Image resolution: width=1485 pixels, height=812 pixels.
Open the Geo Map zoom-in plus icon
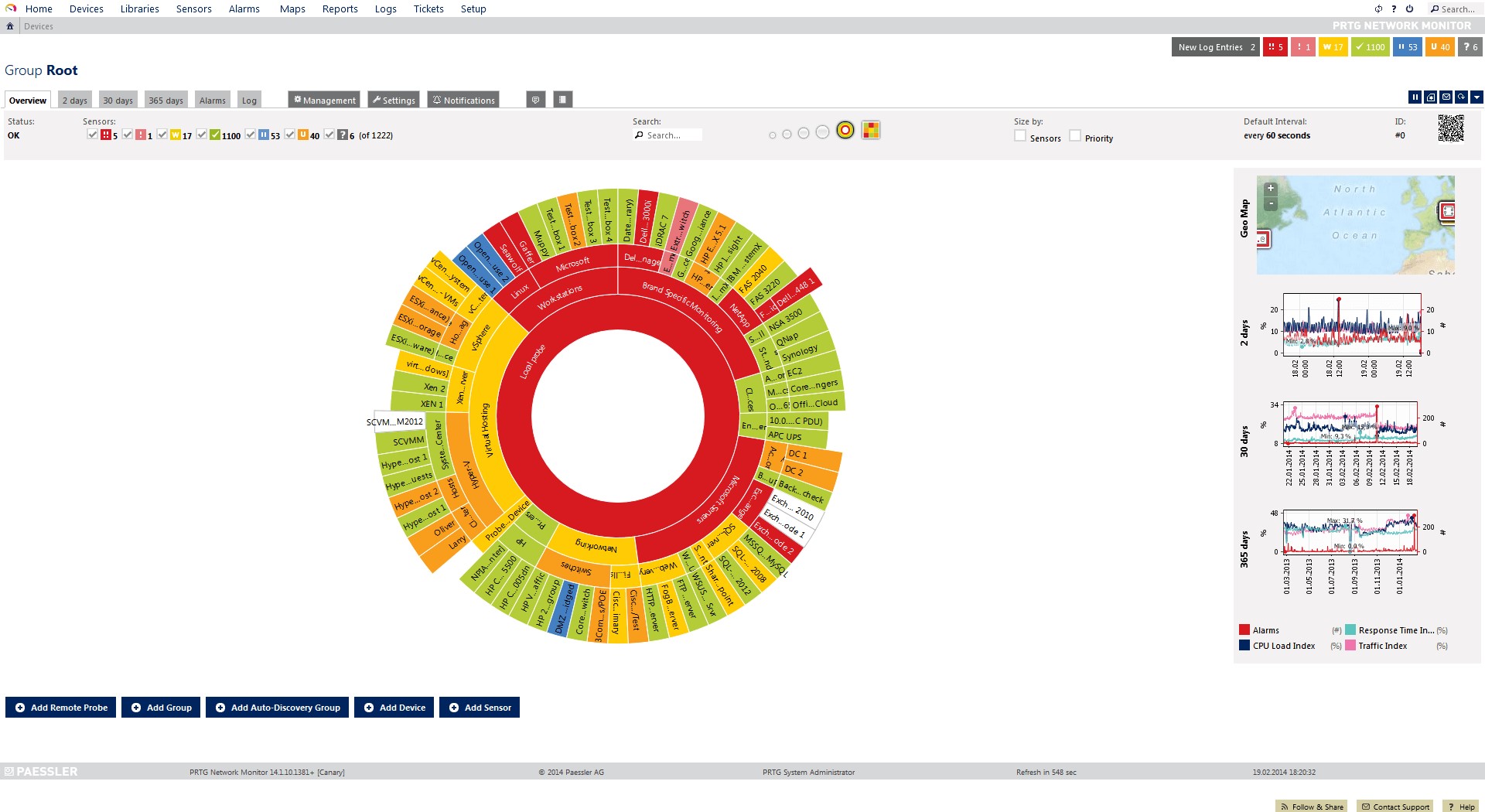point(1270,187)
